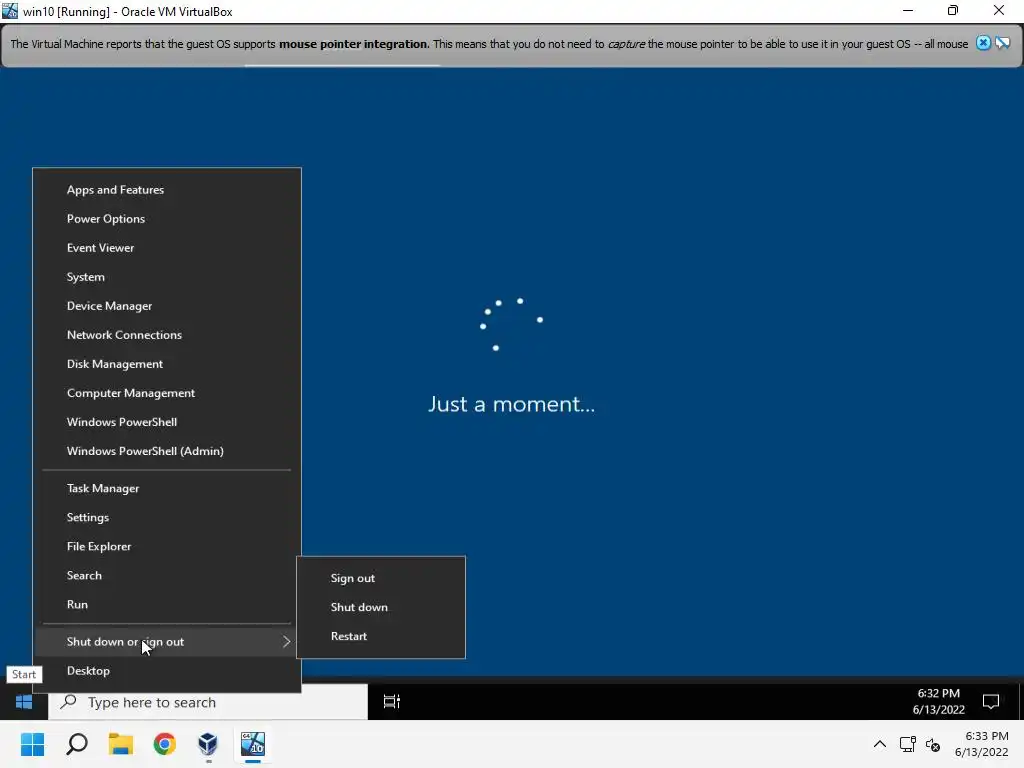Open VirtualBox Manager from host taskbar
This screenshot has height=768, width=1024.
click(x=208, y=744)
